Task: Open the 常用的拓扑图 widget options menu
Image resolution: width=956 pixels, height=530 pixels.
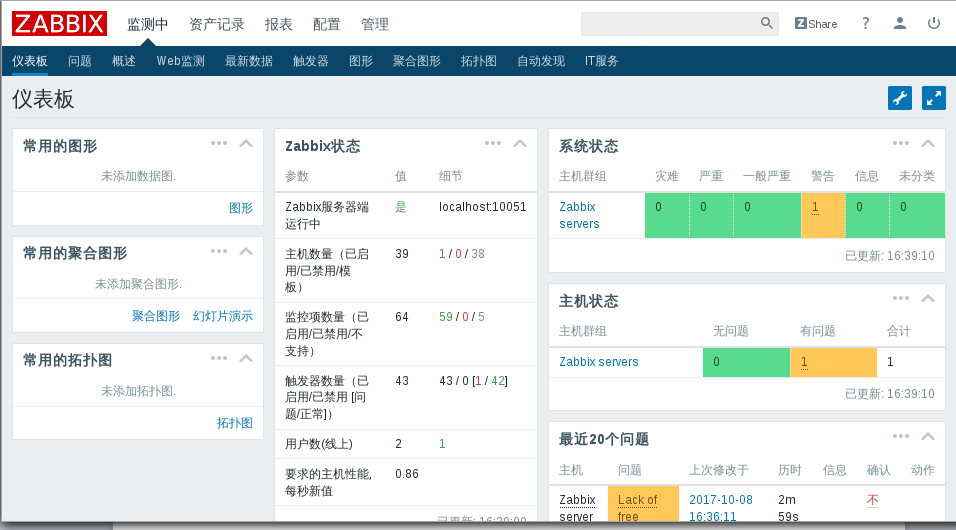Action: pyautogui.click(x=219, y=358)
